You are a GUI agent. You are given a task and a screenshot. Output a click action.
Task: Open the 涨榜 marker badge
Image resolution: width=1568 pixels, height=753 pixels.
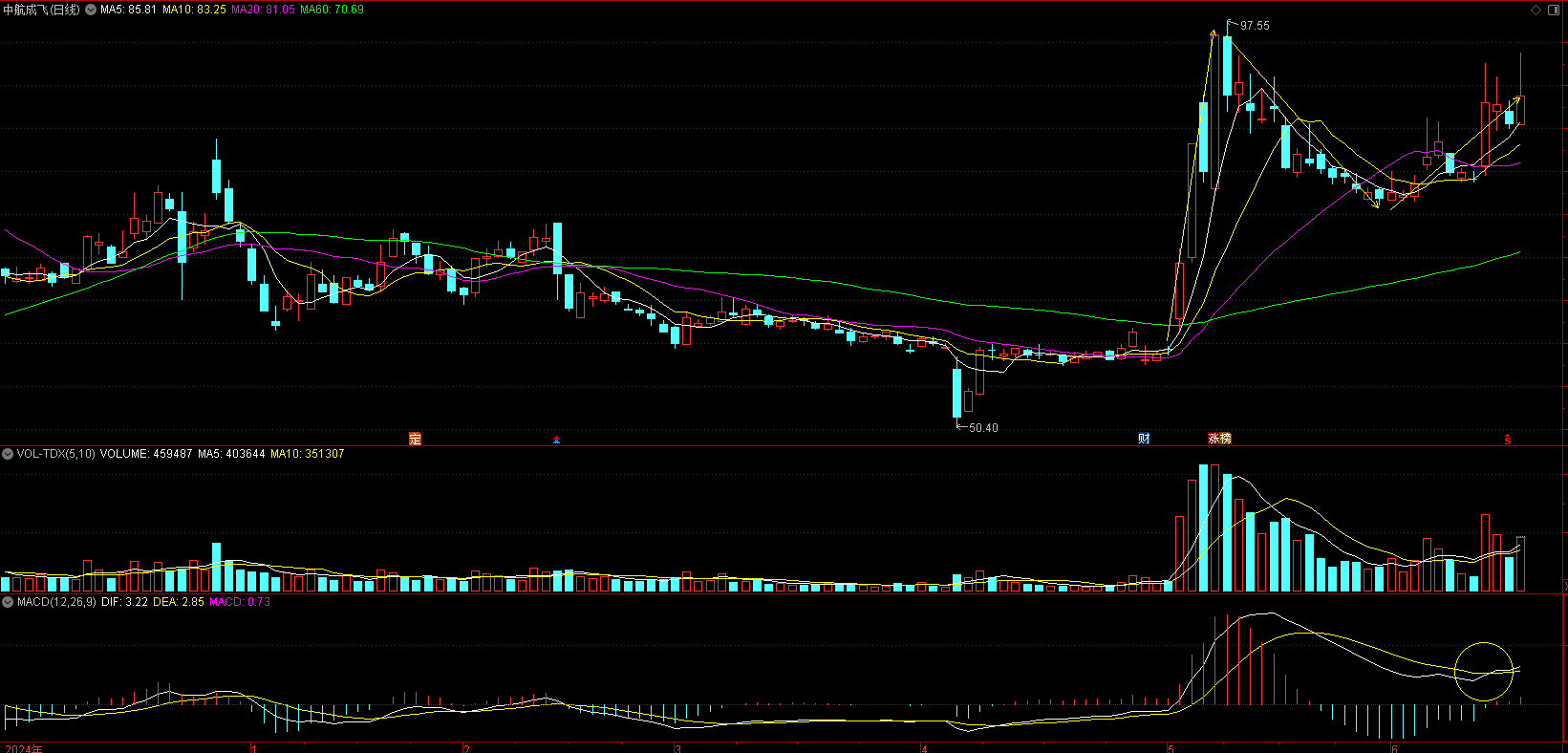[1219, 439]
